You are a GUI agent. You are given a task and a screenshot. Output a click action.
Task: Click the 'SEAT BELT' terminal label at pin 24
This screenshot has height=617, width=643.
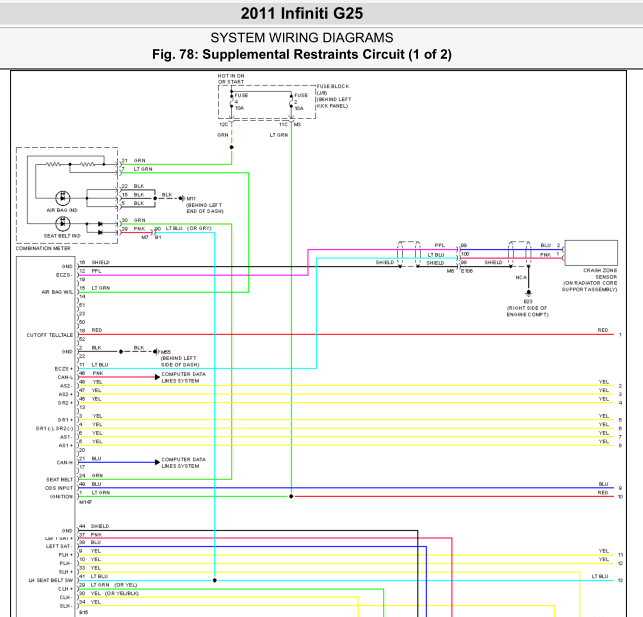pyautogui.click(x=59, y=480)
